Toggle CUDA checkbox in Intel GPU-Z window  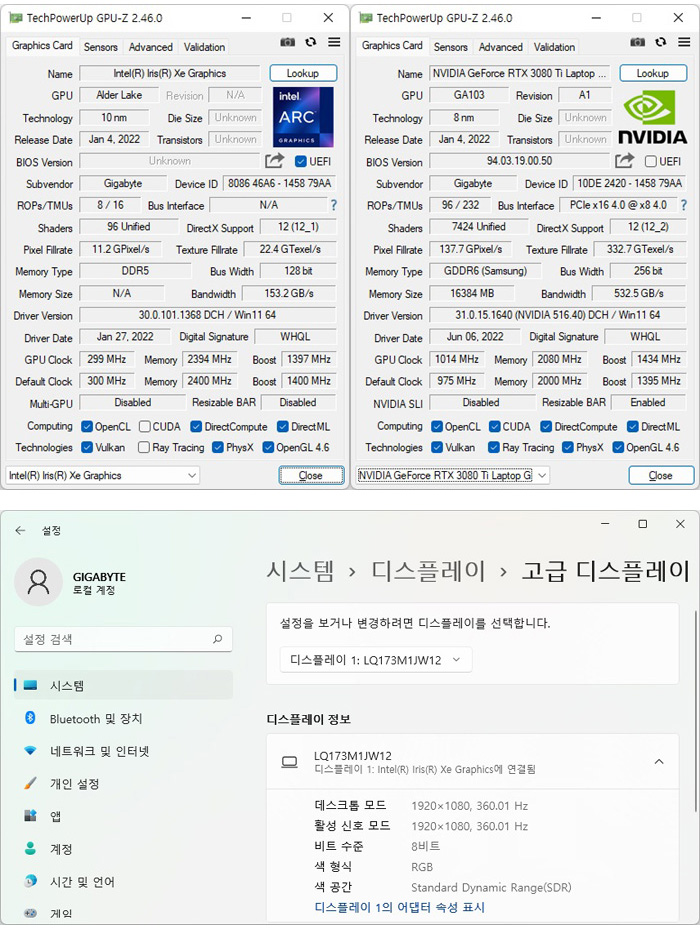coord(145,427)
